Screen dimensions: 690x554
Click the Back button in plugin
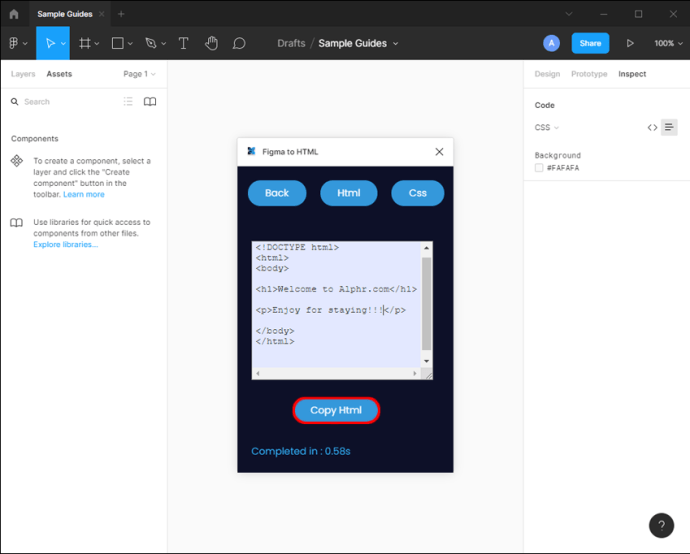coord(277,193)
